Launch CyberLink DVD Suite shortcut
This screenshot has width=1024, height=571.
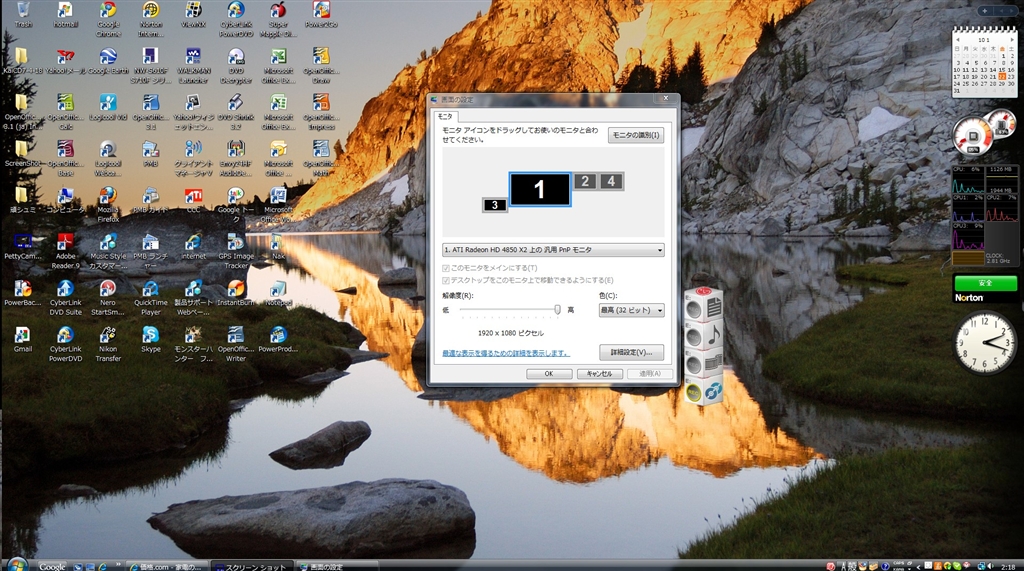point(65,298)
